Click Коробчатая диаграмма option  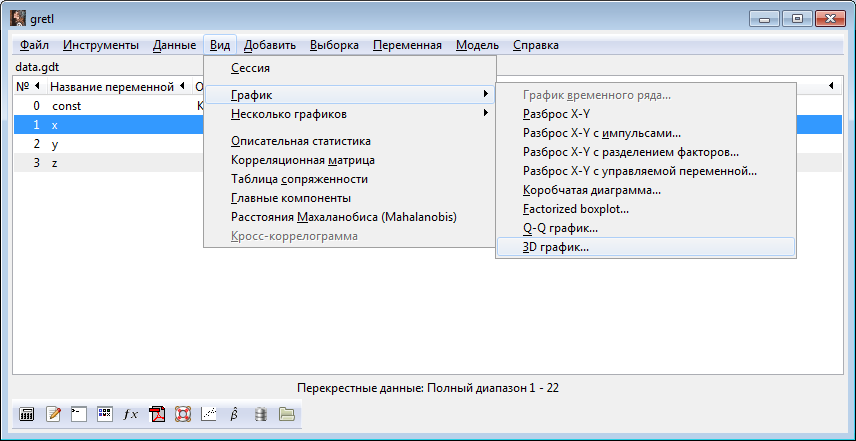(x=591, y=190)
